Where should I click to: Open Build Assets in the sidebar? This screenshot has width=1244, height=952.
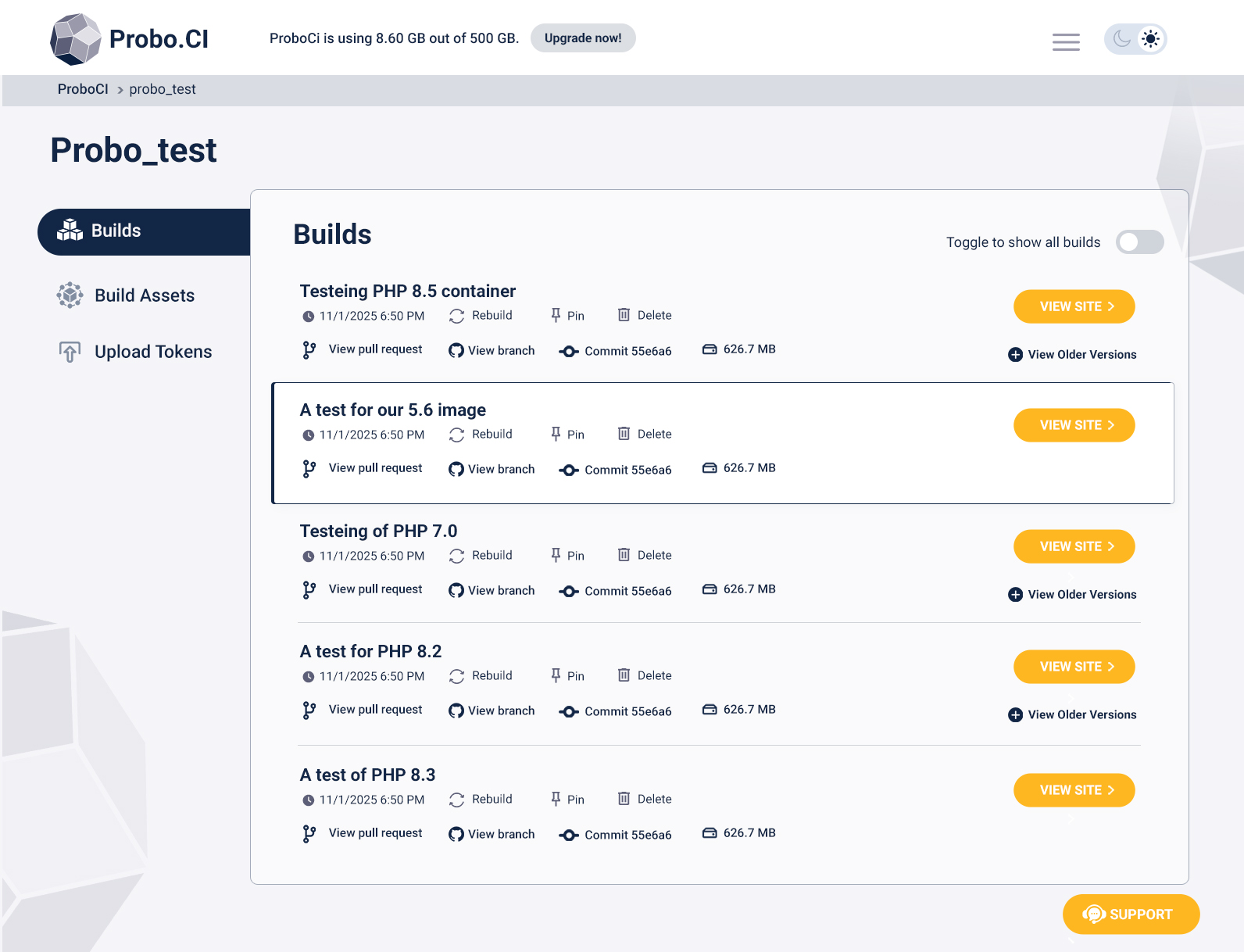[x=144, y=295]
